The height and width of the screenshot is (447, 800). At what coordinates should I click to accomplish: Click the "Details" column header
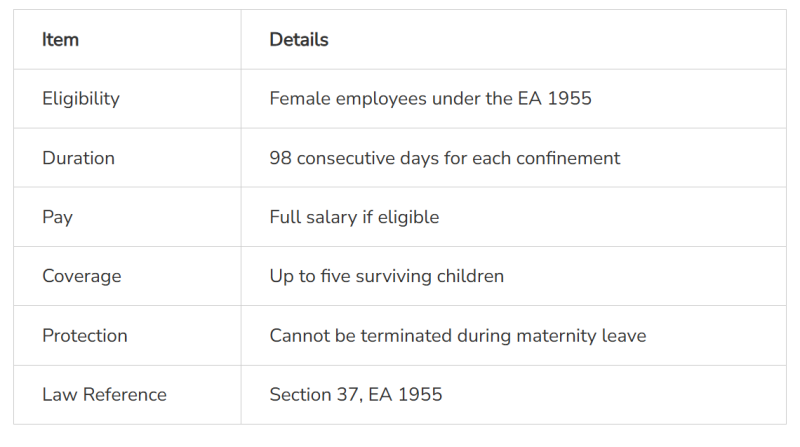pyautogui.click(x=299, y=40)
